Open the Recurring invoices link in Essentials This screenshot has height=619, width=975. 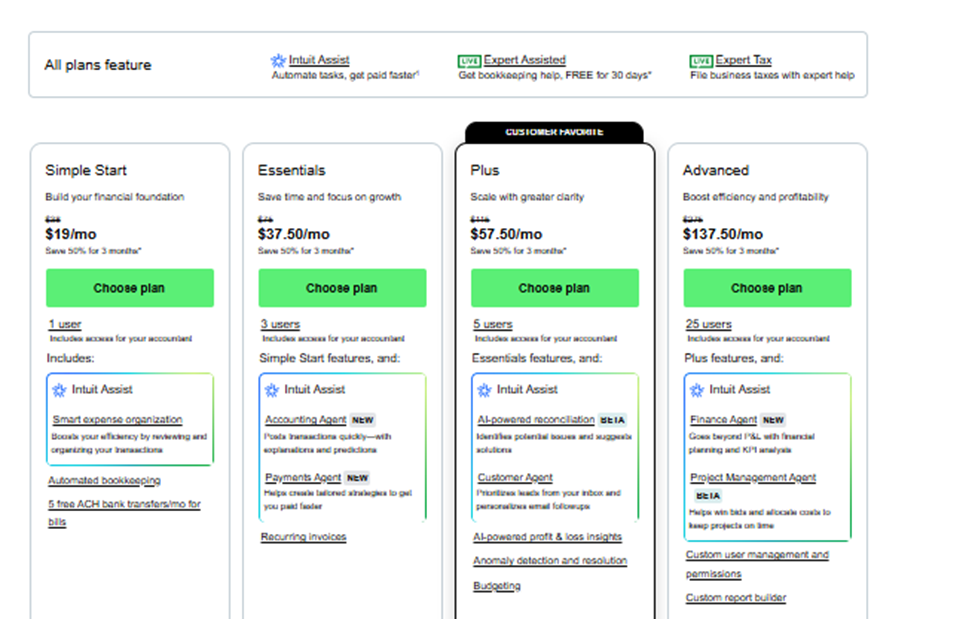tap(303, 536)
